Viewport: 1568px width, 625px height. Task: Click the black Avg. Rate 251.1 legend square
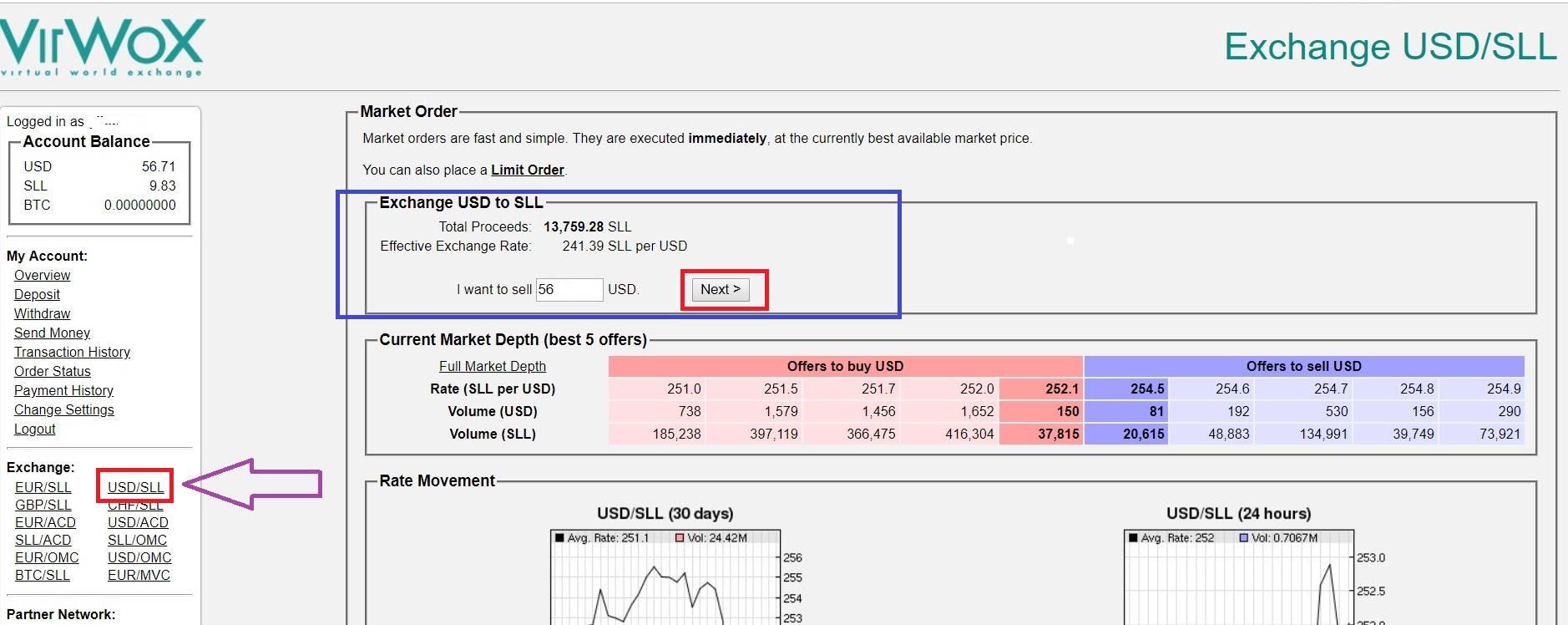pos(559,538)
